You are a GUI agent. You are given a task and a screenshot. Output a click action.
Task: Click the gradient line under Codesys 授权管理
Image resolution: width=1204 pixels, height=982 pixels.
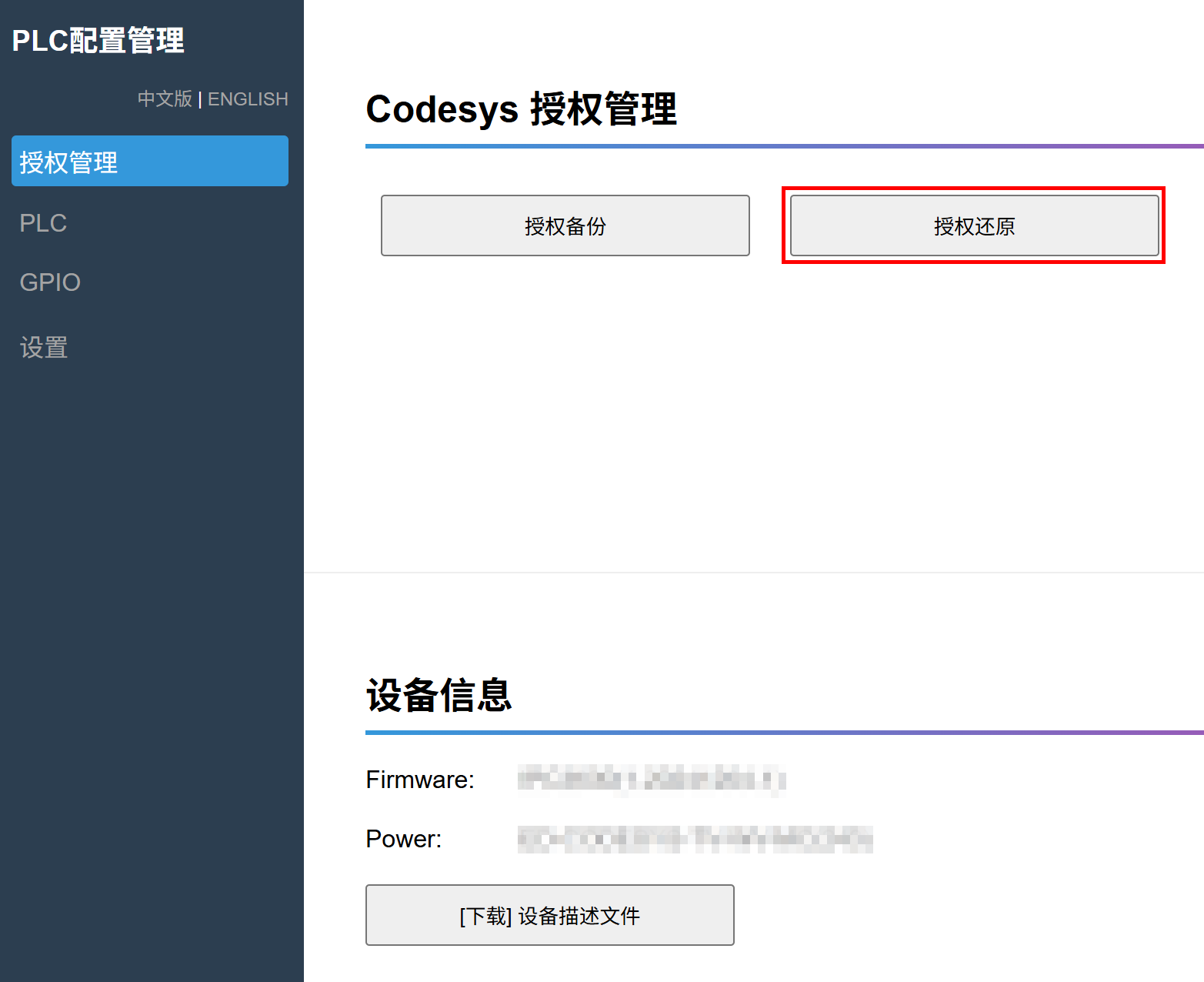(783, 146)
